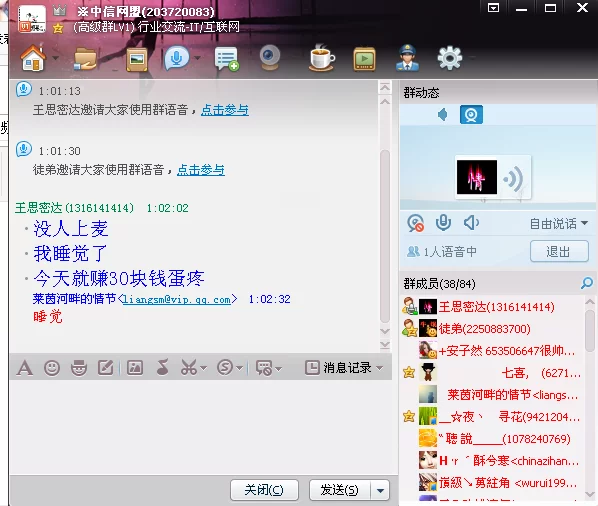Click the S input method icon
The image size is (598, 506).
pos(225,368)
